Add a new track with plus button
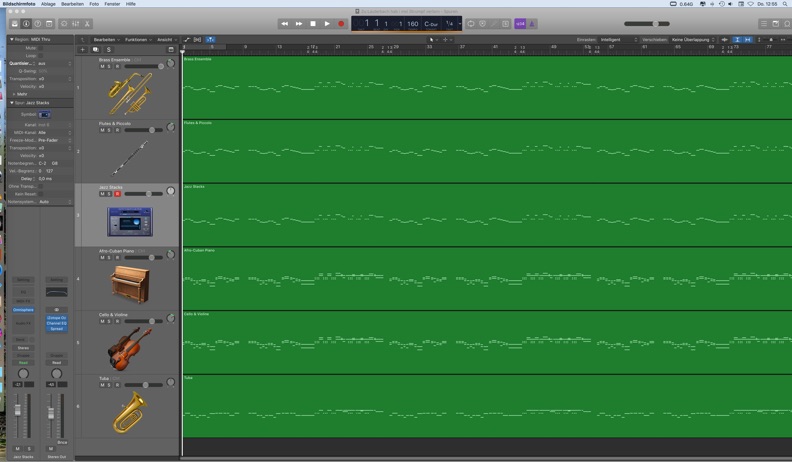Screen dimensions: 792x462 coord(82,49)
